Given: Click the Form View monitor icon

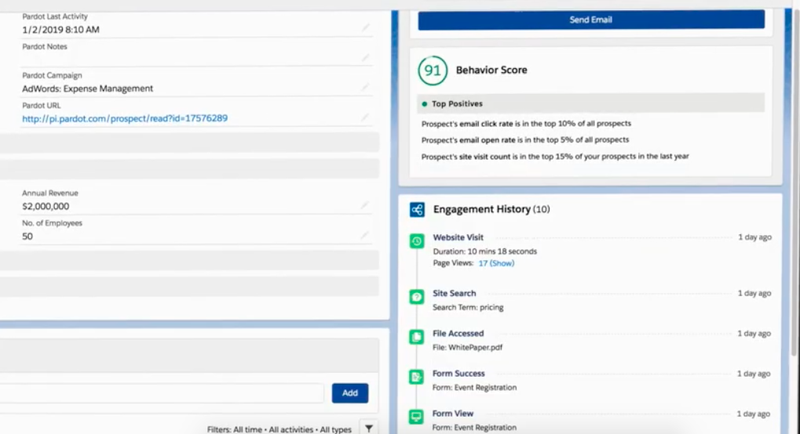Looking at the screenshot, I should point(417,417).
